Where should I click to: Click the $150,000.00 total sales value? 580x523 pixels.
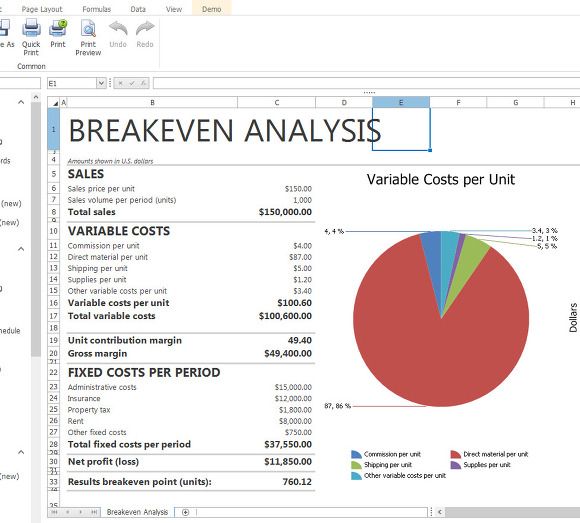click(x=285, y=212)
